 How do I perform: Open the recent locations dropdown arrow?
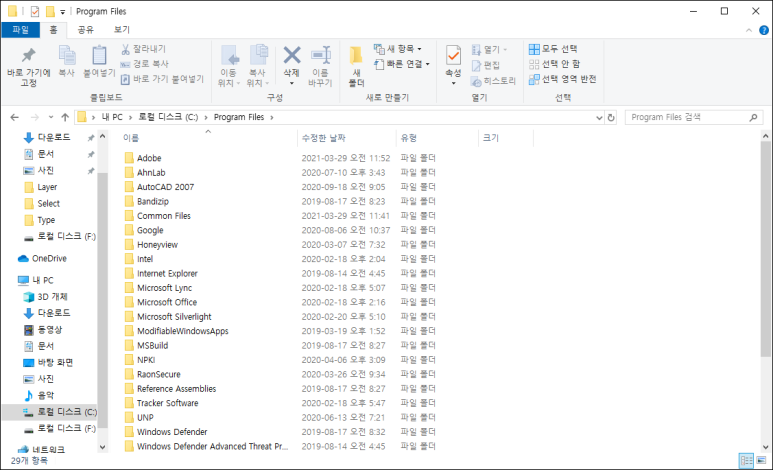coord(51,117)
